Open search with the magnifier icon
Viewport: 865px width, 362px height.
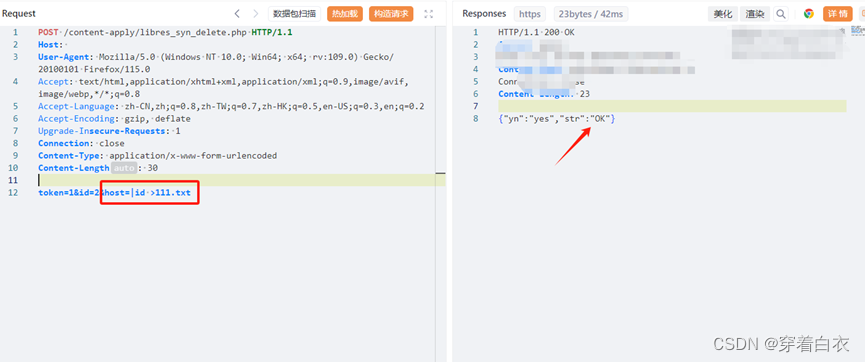click(781, 14)
